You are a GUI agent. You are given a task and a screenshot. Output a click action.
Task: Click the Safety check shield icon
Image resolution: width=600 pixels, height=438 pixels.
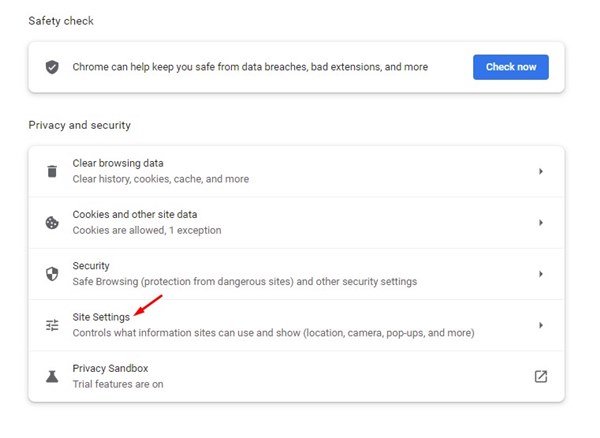(x=52, y=67)
